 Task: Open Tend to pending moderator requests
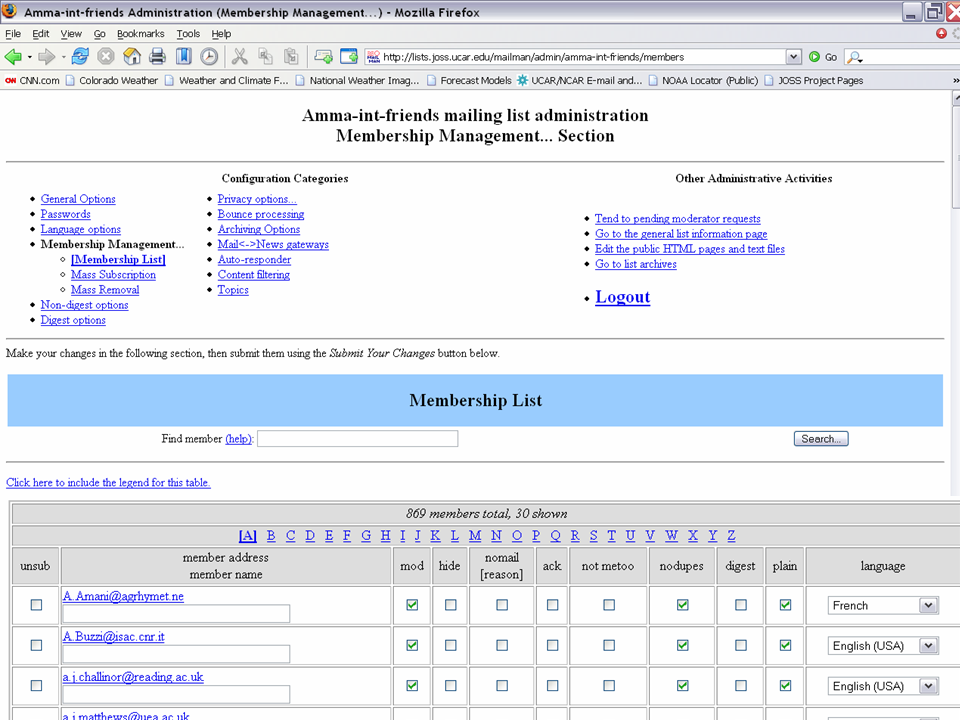678,219
